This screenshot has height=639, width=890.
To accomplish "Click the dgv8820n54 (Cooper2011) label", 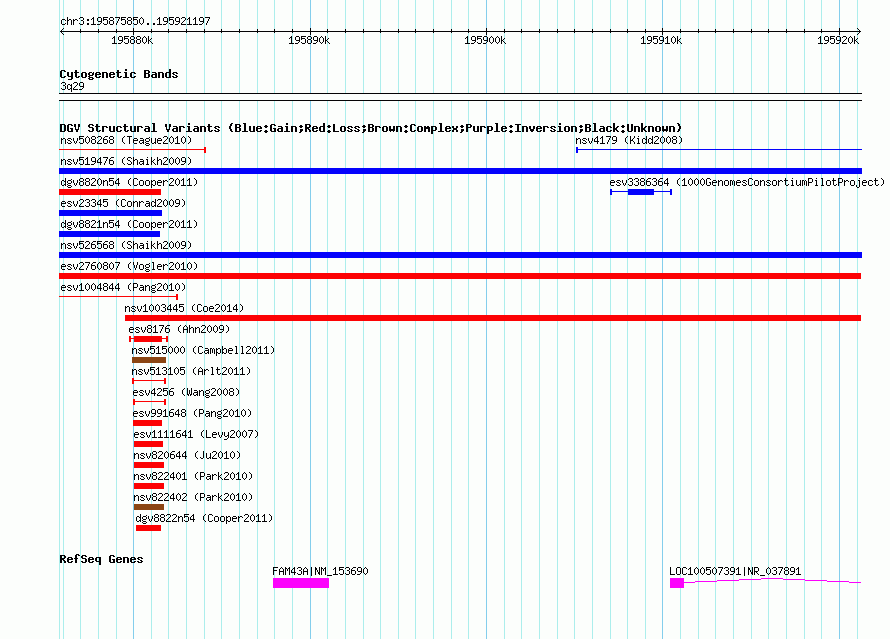I will click(x=129, y=182).
